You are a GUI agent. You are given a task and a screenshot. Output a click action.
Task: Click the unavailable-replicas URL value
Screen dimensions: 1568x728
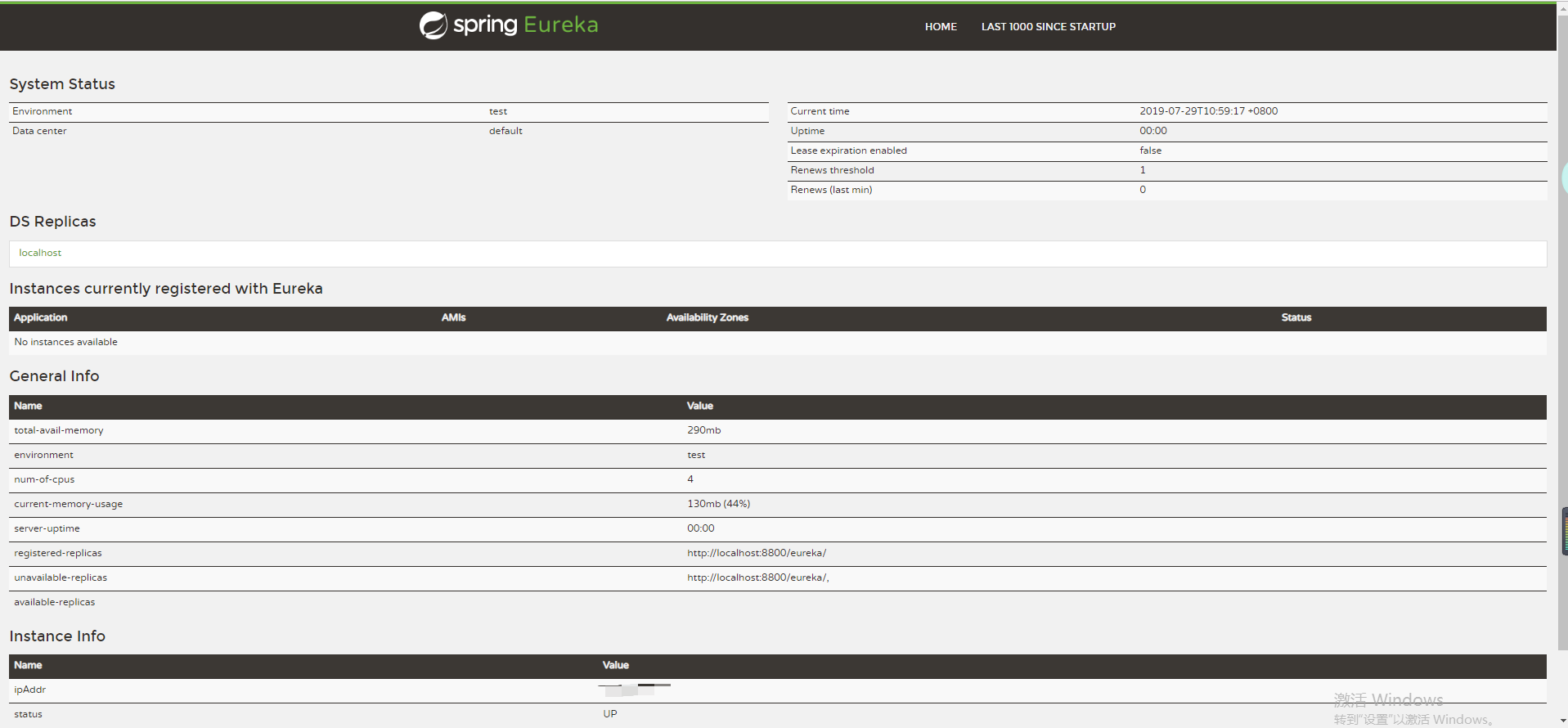pyautogui.click(x=757, y=577)
